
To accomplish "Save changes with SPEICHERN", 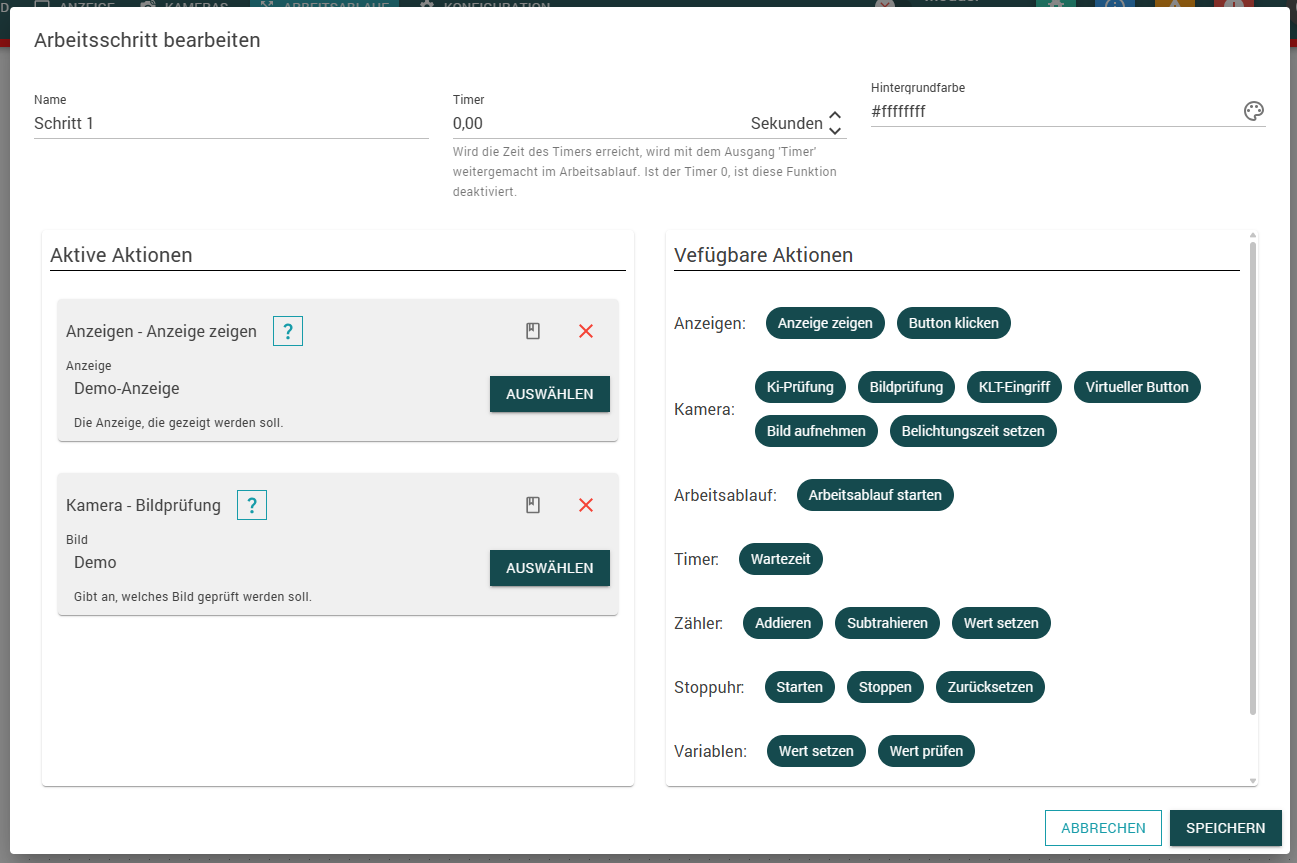I will click(x=1226, y=828).
